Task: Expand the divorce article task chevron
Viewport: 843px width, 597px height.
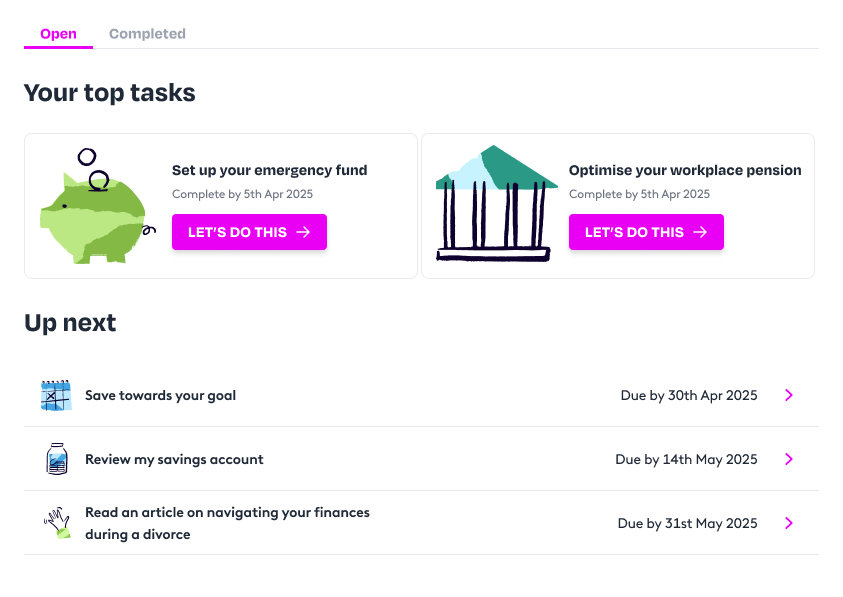Action: tap(789, 523)
